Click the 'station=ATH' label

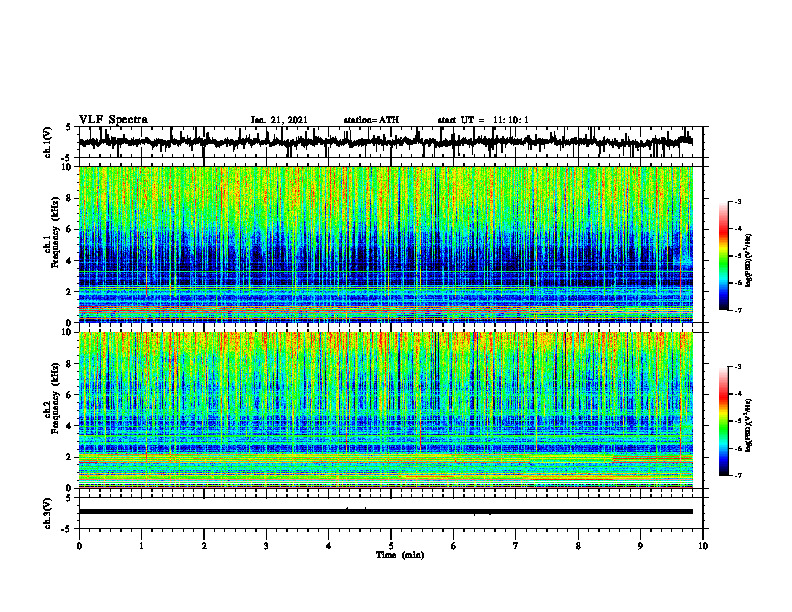tap(371, 120)
